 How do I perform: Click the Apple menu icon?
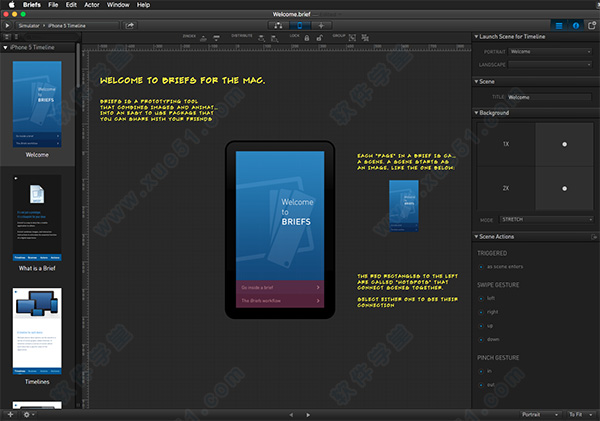11,5
